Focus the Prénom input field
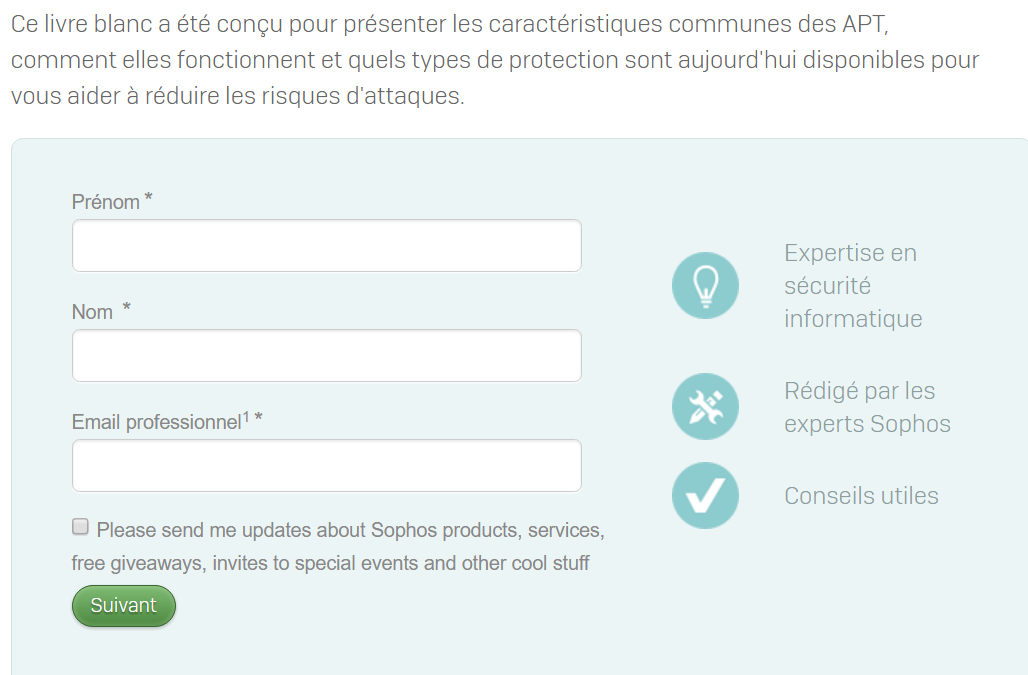This screenshot has width=1028, height=675. coord(326,246)
